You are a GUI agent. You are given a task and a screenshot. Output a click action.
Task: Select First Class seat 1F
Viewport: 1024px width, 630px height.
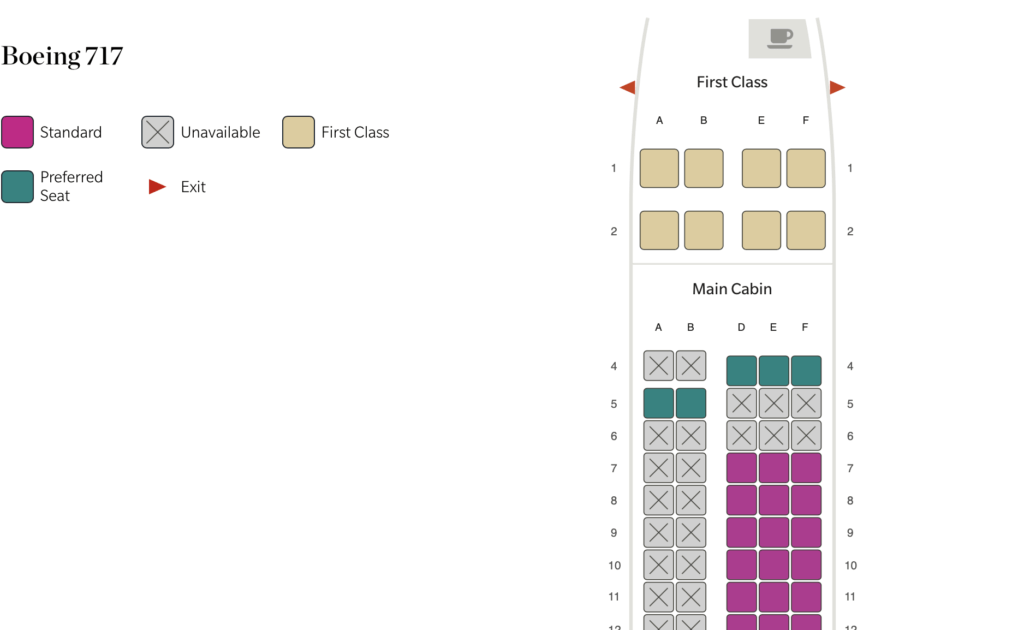pos(806,168)
